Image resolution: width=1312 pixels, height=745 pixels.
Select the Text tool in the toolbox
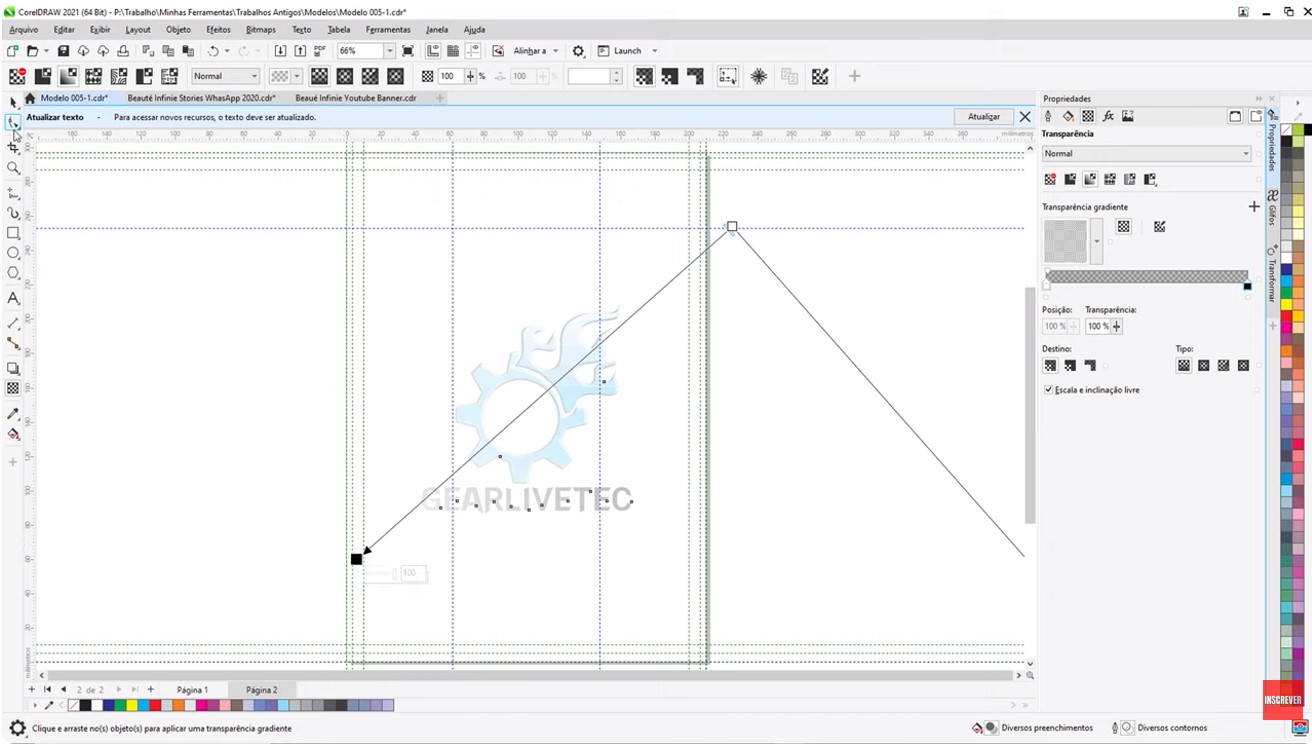click(x=13, y=298)
